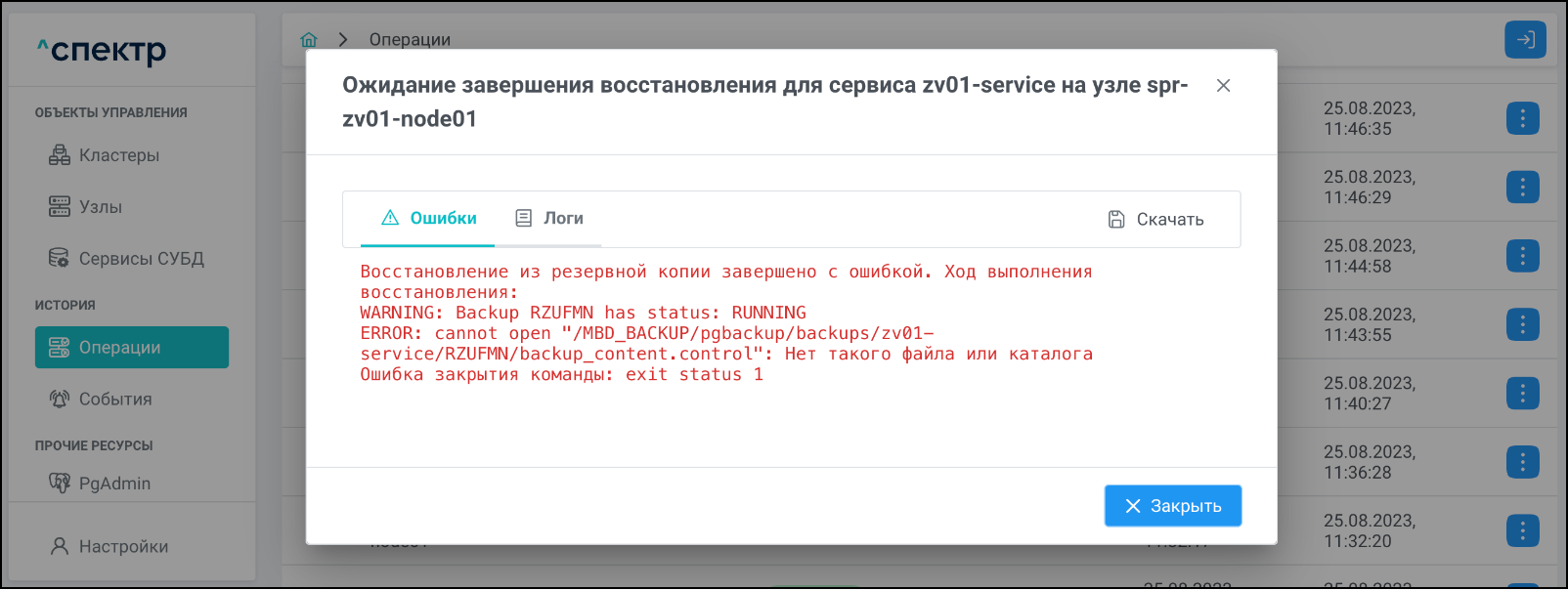Open Узлы in the sidebar
Image resolution: width=1568 pixels, height=590 pixels.
85,207
